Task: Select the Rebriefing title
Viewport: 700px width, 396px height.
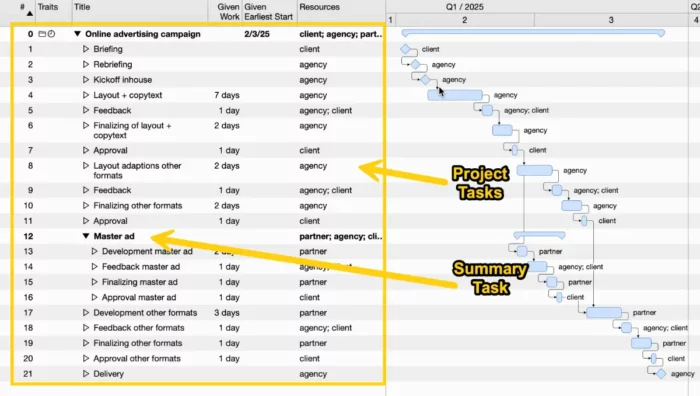Action: coord(112,64)
